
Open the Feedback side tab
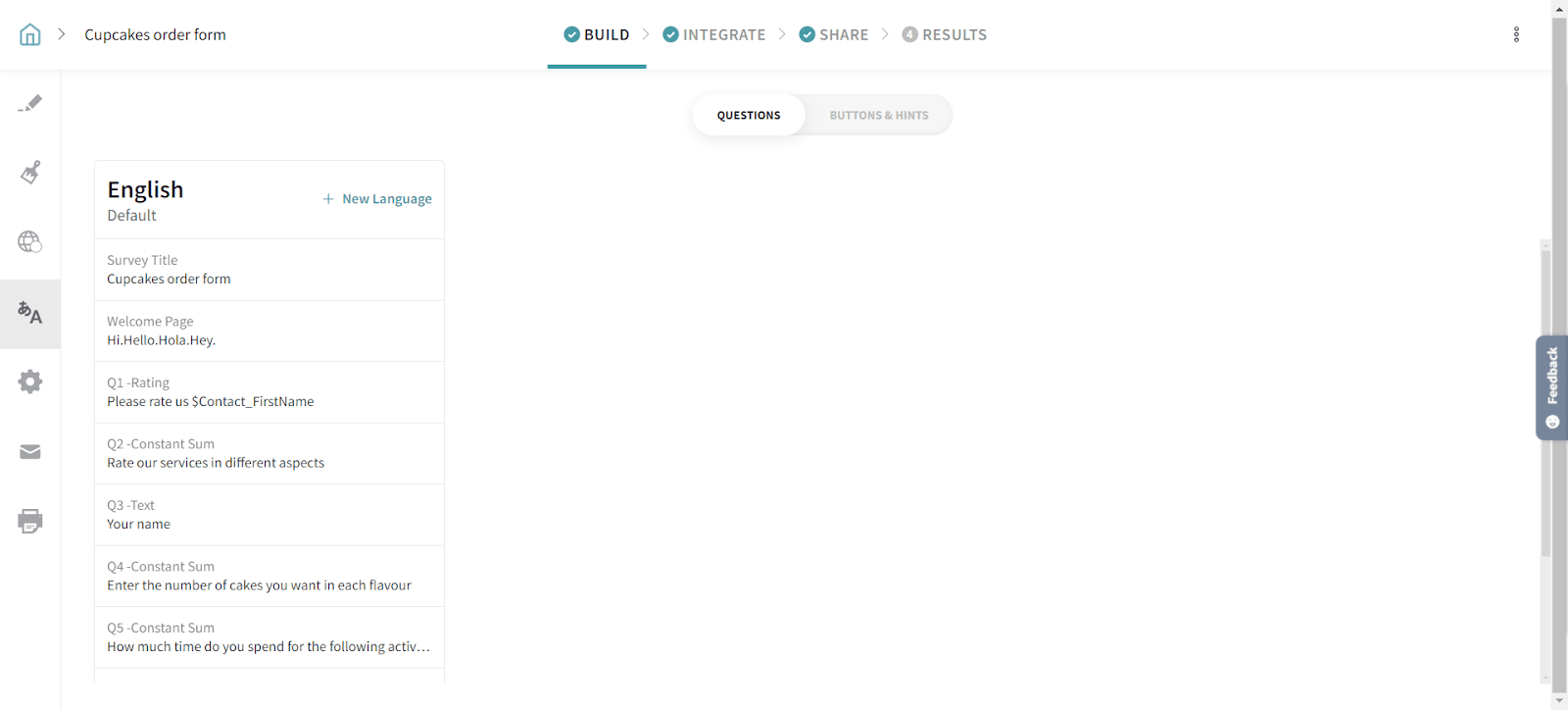click(1551, 387)
